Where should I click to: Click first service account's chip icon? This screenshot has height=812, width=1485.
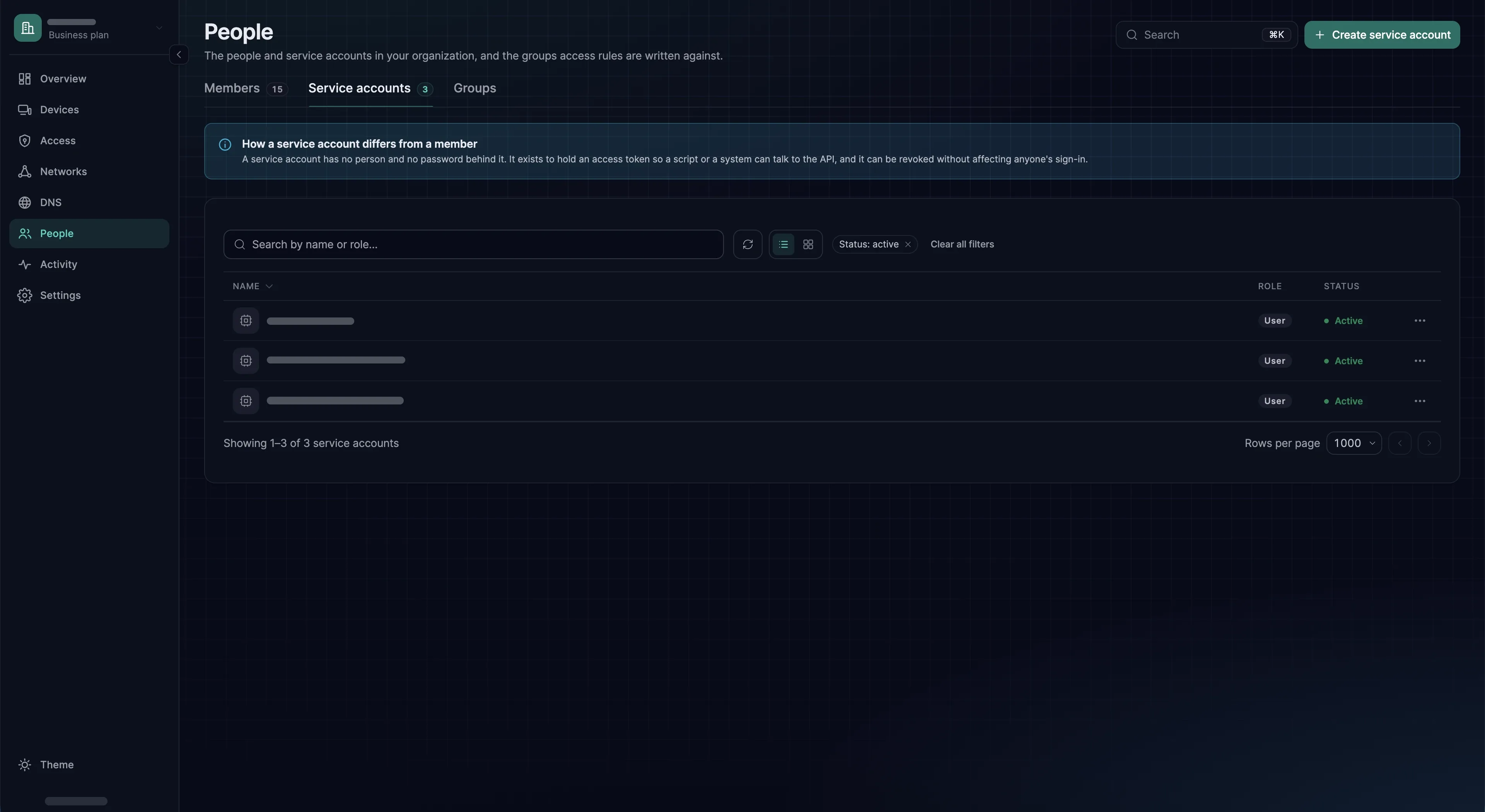pyautogui.click(x=246, y=321)
